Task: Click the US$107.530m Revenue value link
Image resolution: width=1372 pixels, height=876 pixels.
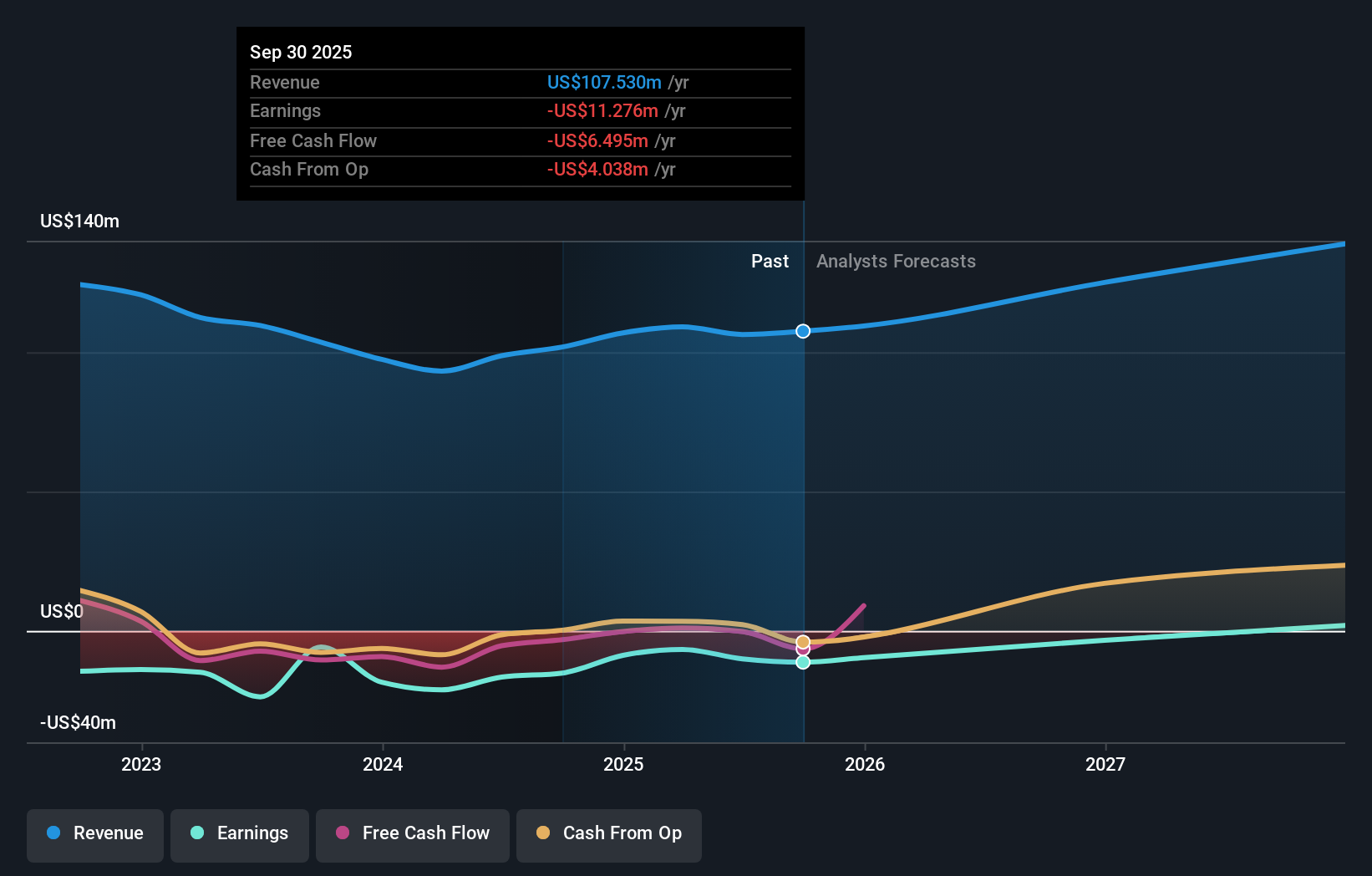Action: pos(603,82)
